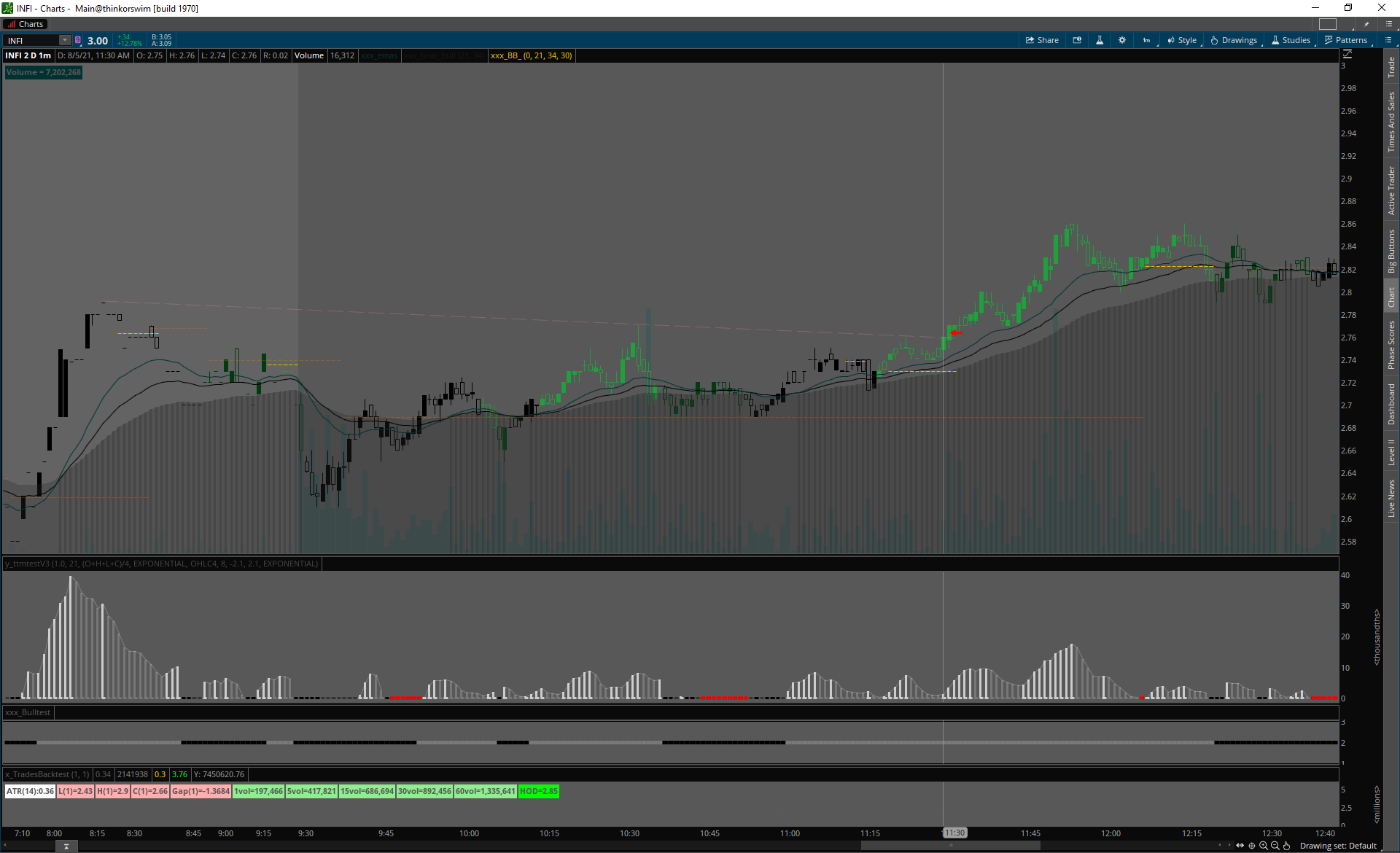Open the 1m timeframe dropdown
Screen dimensions: 1400x853
pos(1146,40)
